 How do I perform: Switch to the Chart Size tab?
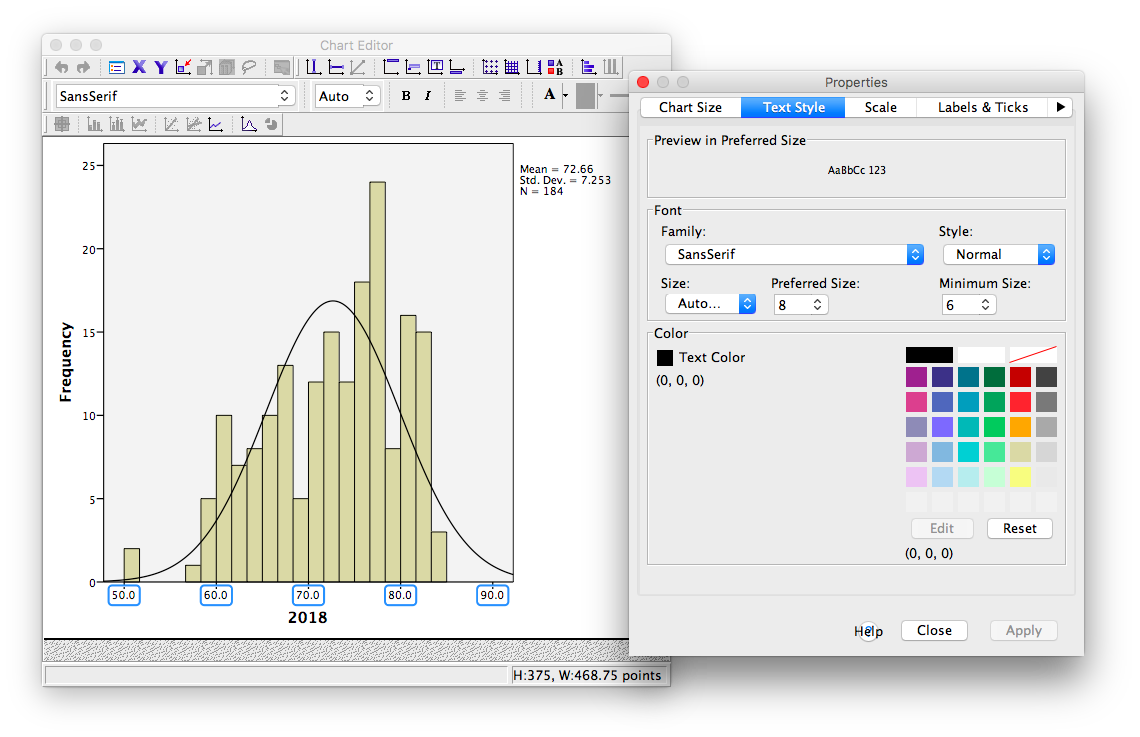(690, 108)
